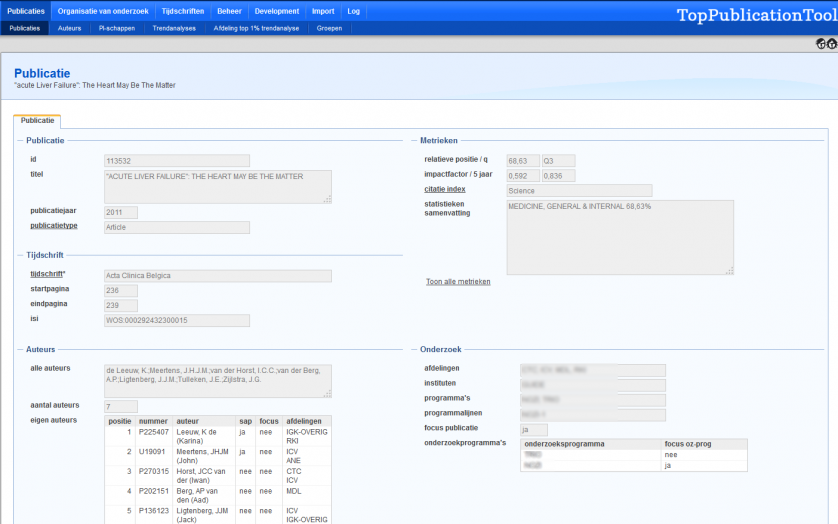Select Publicaties in the submenu bar

pyautogui.click(x=25, y=28)
